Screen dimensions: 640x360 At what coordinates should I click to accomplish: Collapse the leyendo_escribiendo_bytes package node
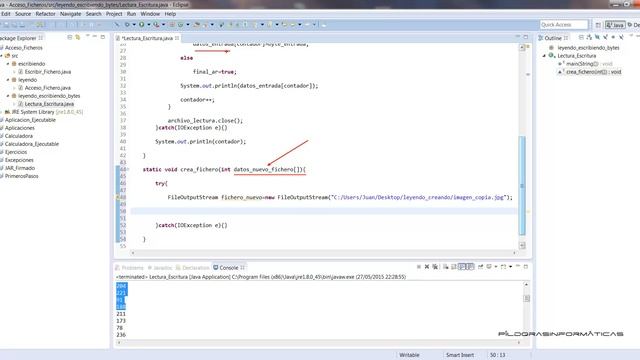click(x=8, y=96)
